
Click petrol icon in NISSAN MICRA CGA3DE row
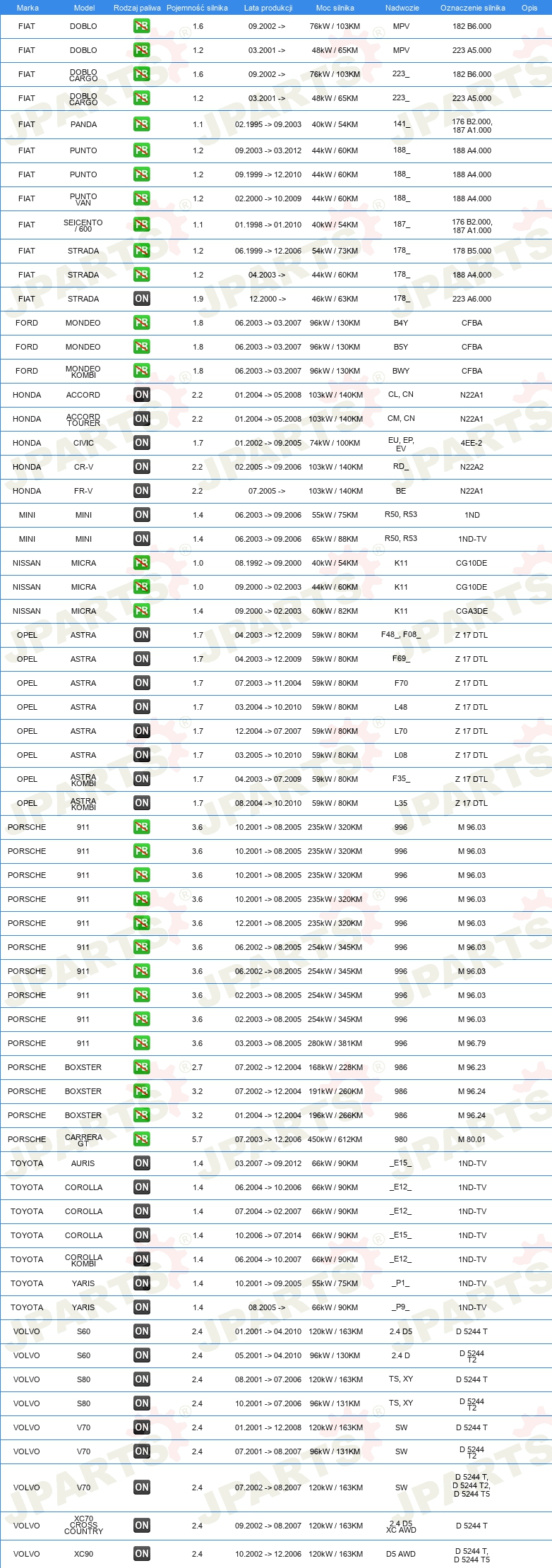pos(141,611)
